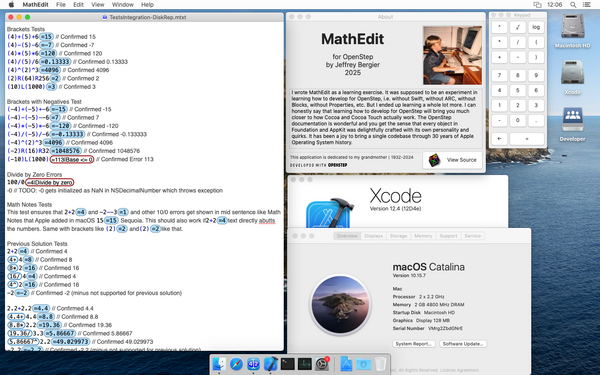The height and width of the screenshot is (375, 600).
Task: Open the Apple menu
Action: (11, 5)
